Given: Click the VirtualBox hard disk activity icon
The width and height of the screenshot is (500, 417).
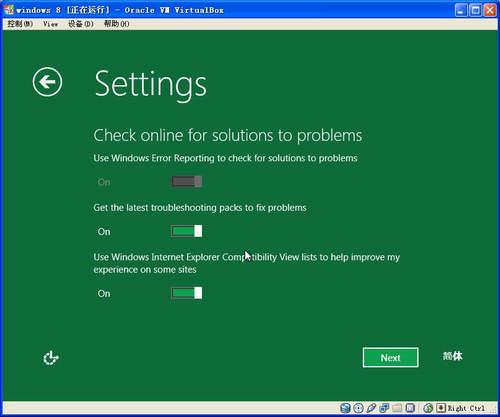Looking at the screenshot, I should (x=345, y=408).
